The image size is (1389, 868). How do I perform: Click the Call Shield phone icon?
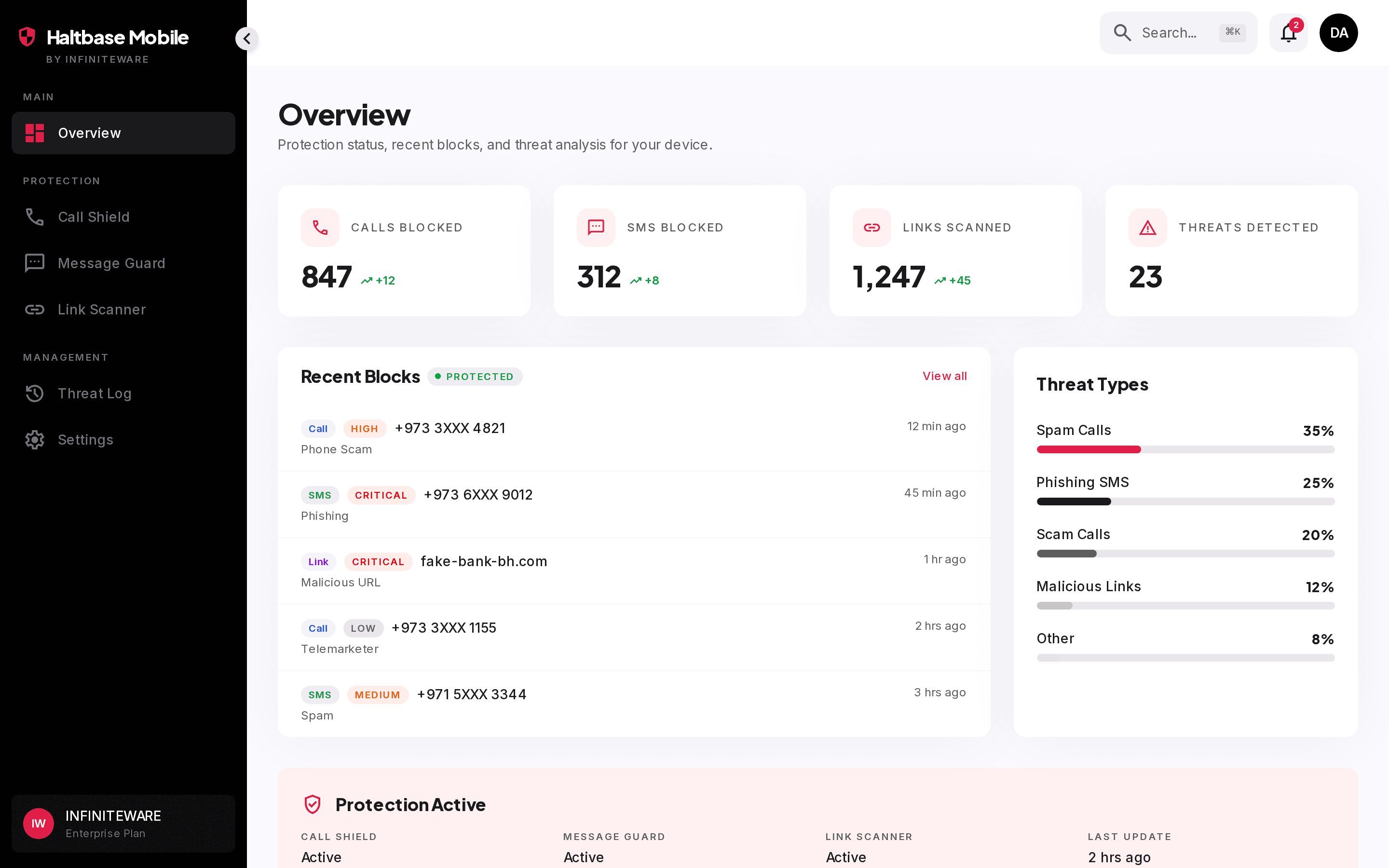[x=34, y=217]
